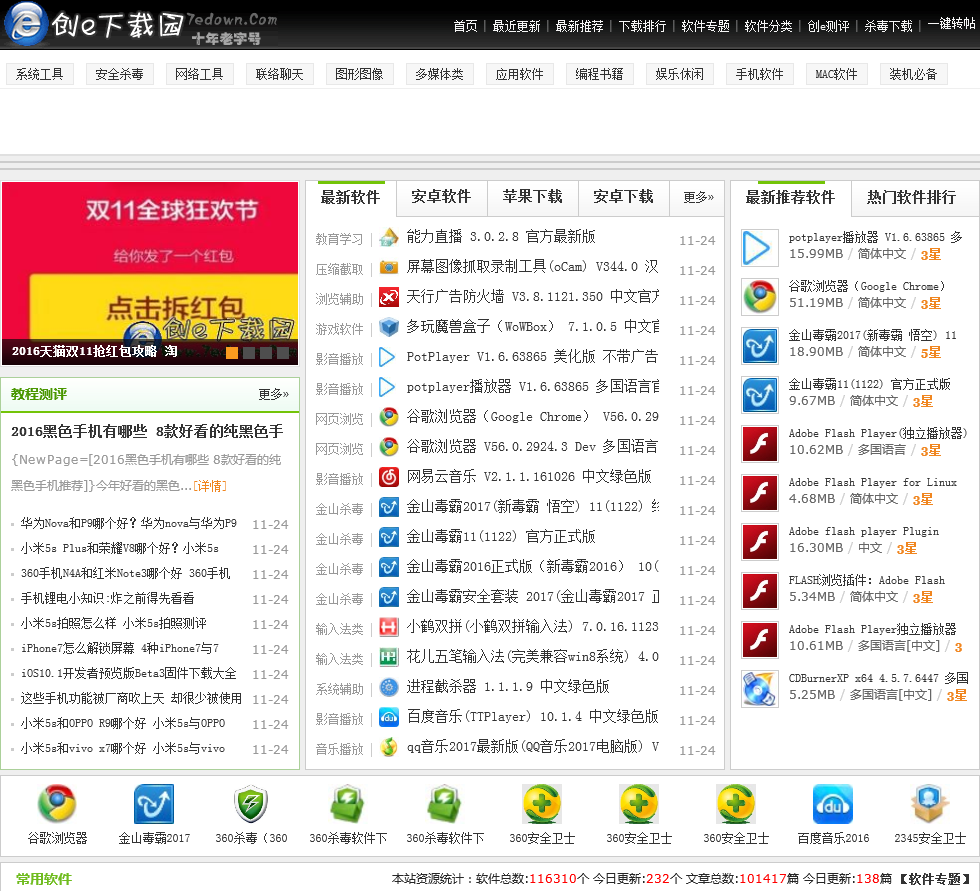Open 谷歌浏览器 icon in bottom strip
This screenshot has width=980, height=891.
[57, 804]
